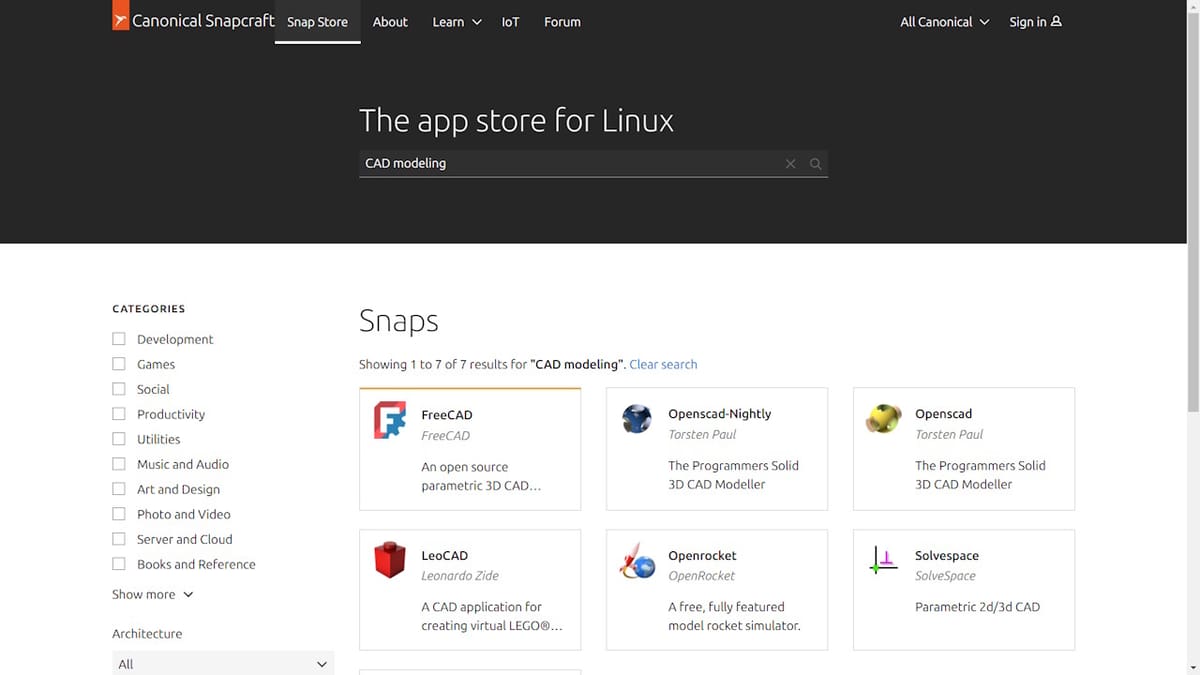Check the Art and Design filter
Viewport: 1200px width, 675px height.
[119, 489]
